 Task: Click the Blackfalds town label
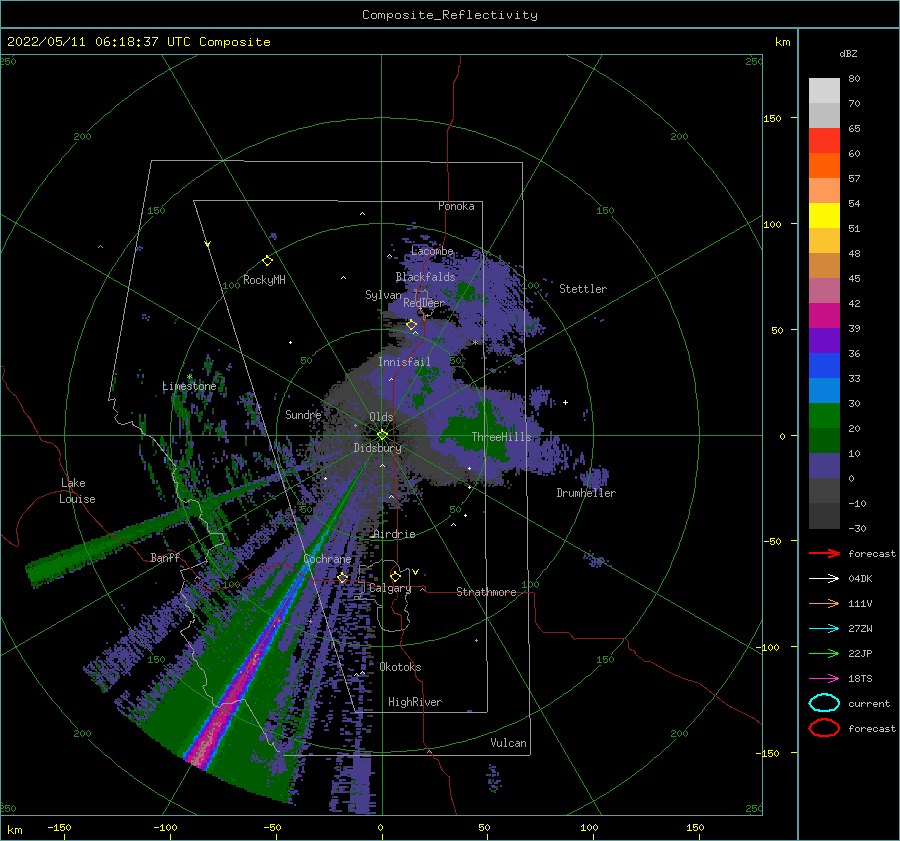[425, 277]
